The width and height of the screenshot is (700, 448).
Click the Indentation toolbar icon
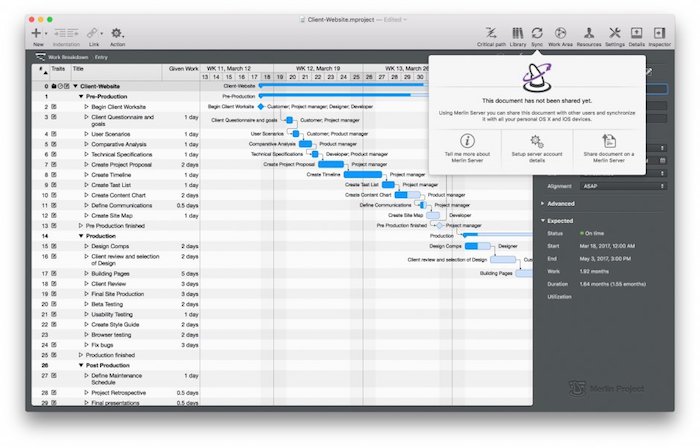click(66, 33)
